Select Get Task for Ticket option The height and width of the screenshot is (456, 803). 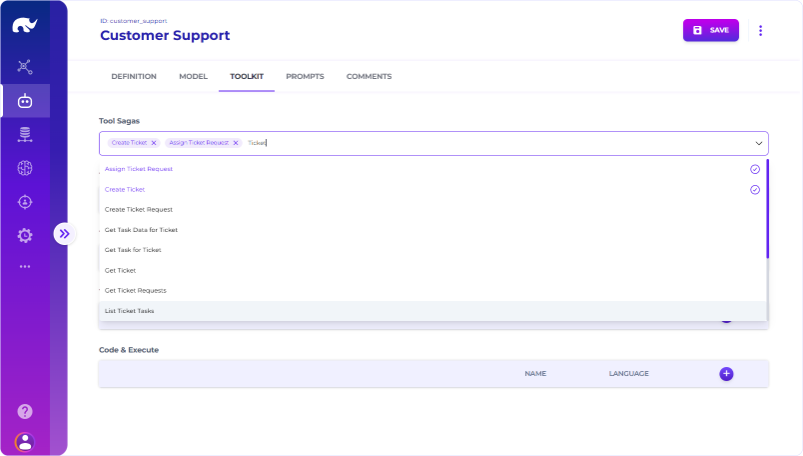433,250
